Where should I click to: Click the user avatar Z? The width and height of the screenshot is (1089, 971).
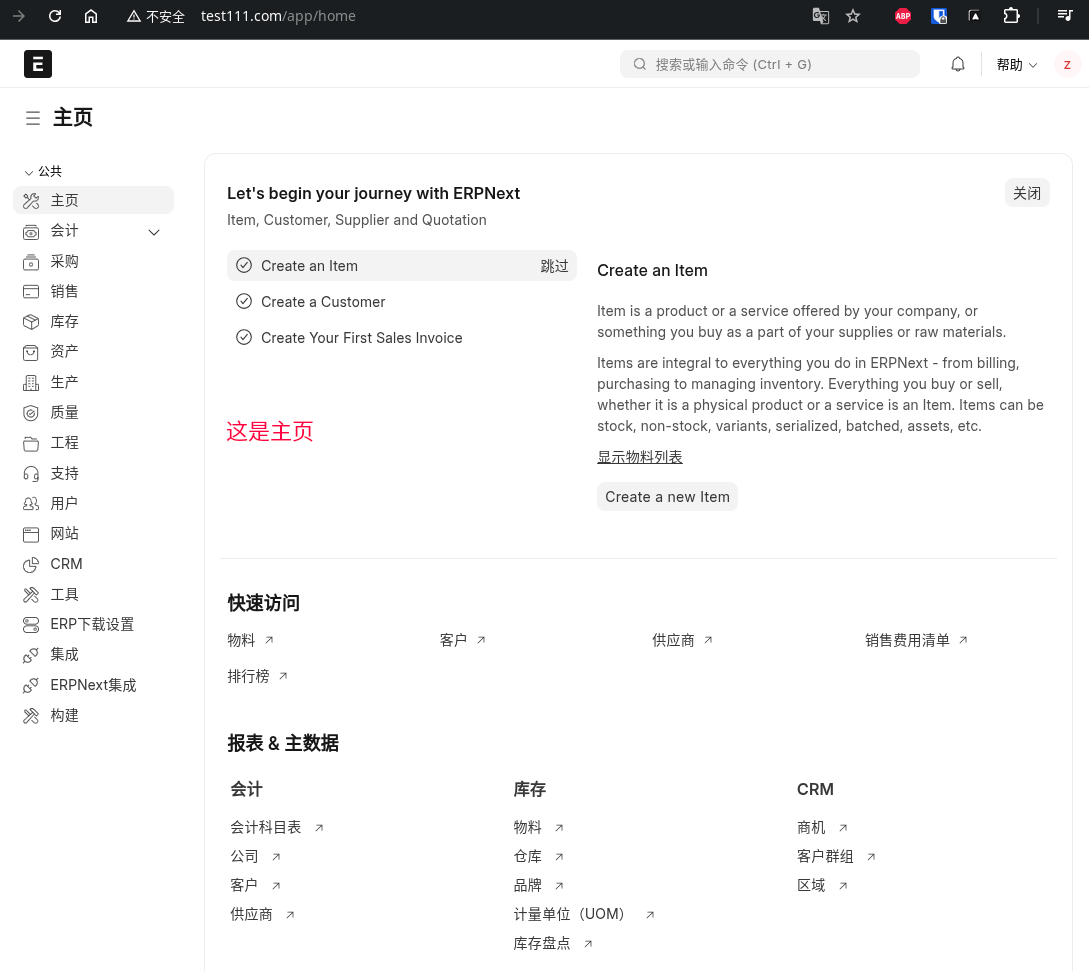coord(1067,65)
